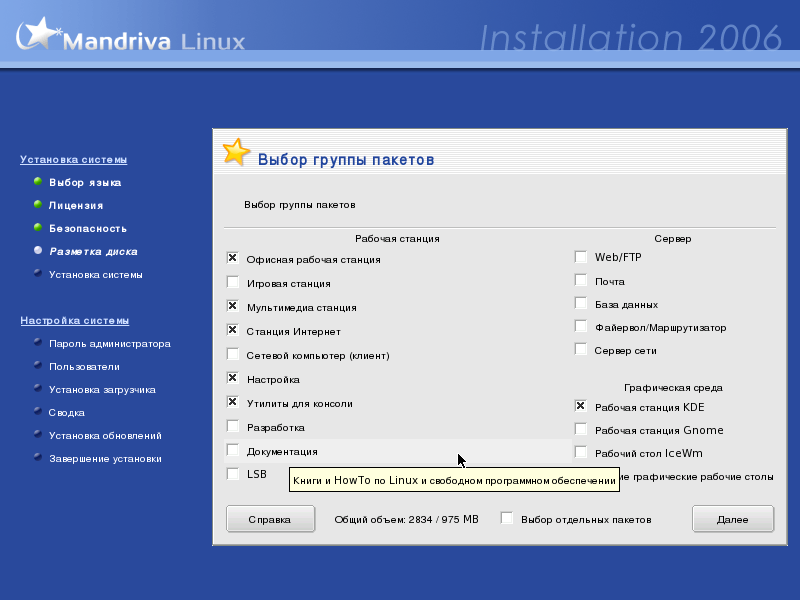Screen dimensions: 800x600
Task: Check the Web/FTP server checkbox
Action: [x=581, y=257]
